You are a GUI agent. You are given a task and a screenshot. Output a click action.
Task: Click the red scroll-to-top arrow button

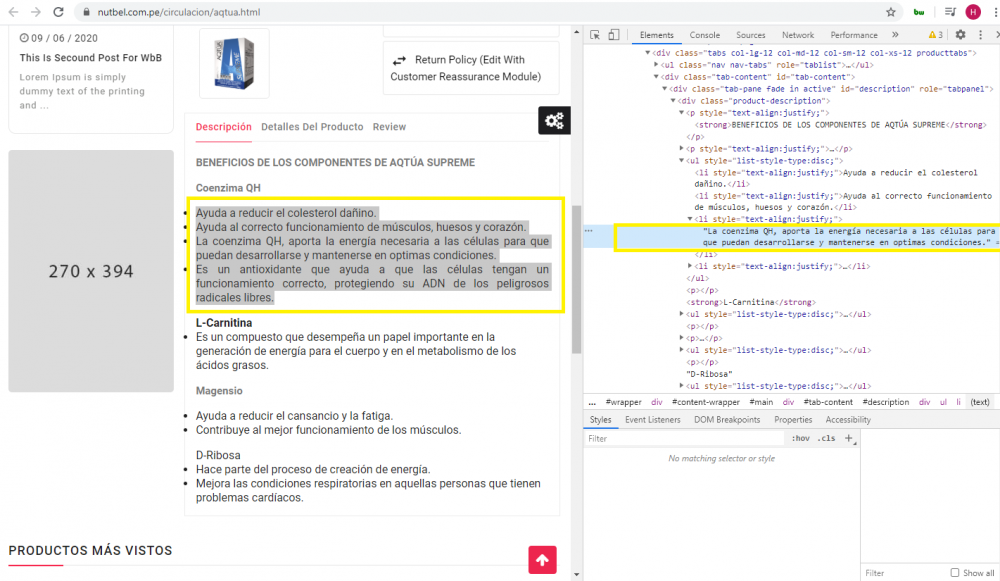pos(542,560)
